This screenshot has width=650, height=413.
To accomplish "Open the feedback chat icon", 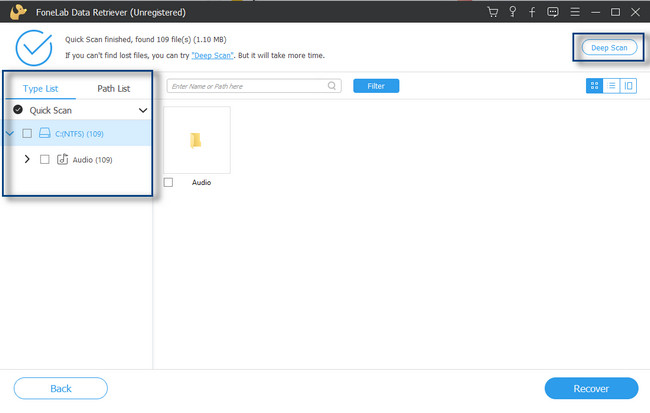I will [553, 12].
